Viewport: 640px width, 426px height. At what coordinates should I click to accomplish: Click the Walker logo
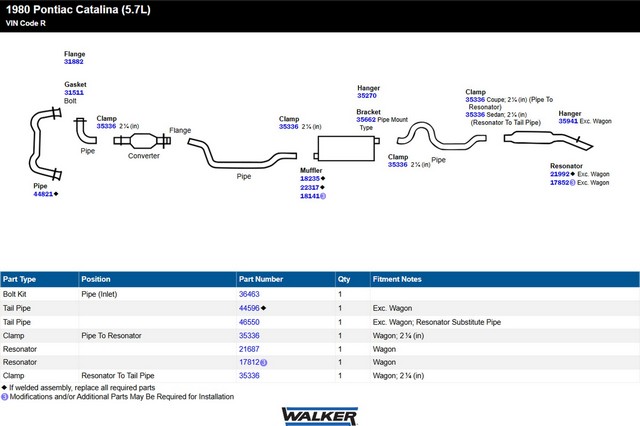click(x=320, y=416)
